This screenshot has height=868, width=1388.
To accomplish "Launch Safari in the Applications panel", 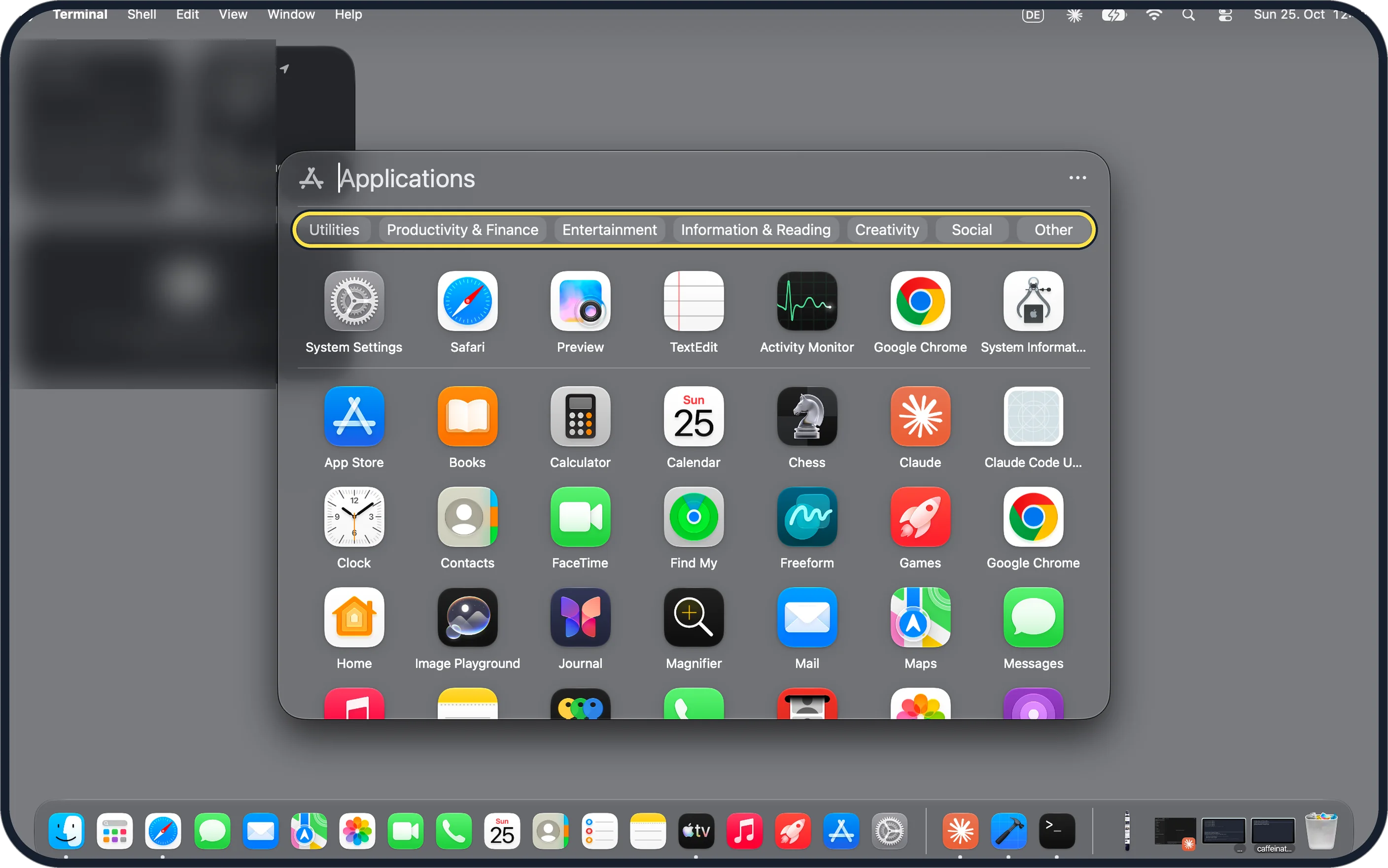I will tap(467, 301).
